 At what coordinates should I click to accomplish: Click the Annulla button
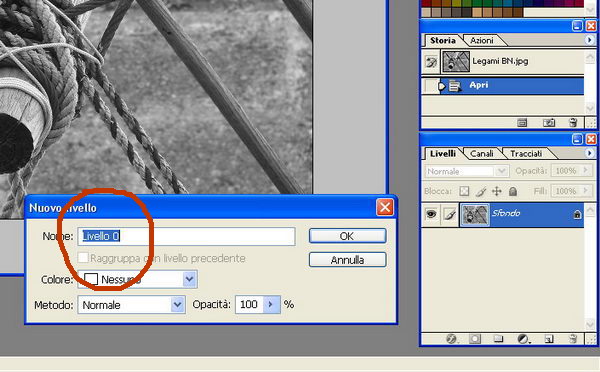(347, 260)
